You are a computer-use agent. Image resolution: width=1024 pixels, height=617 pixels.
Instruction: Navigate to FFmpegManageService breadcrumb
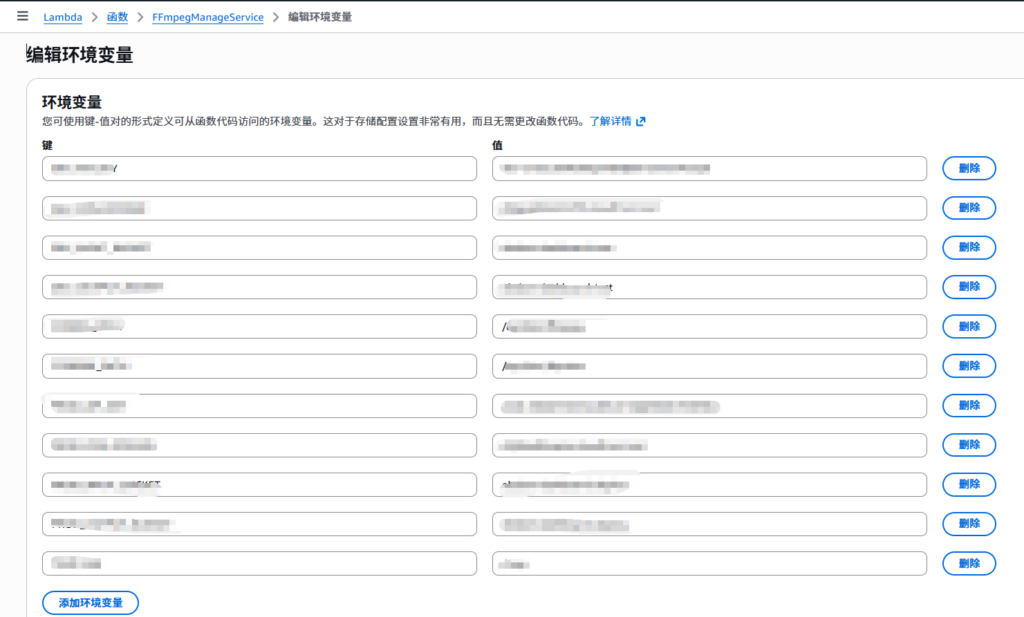(x=208, y=17)
